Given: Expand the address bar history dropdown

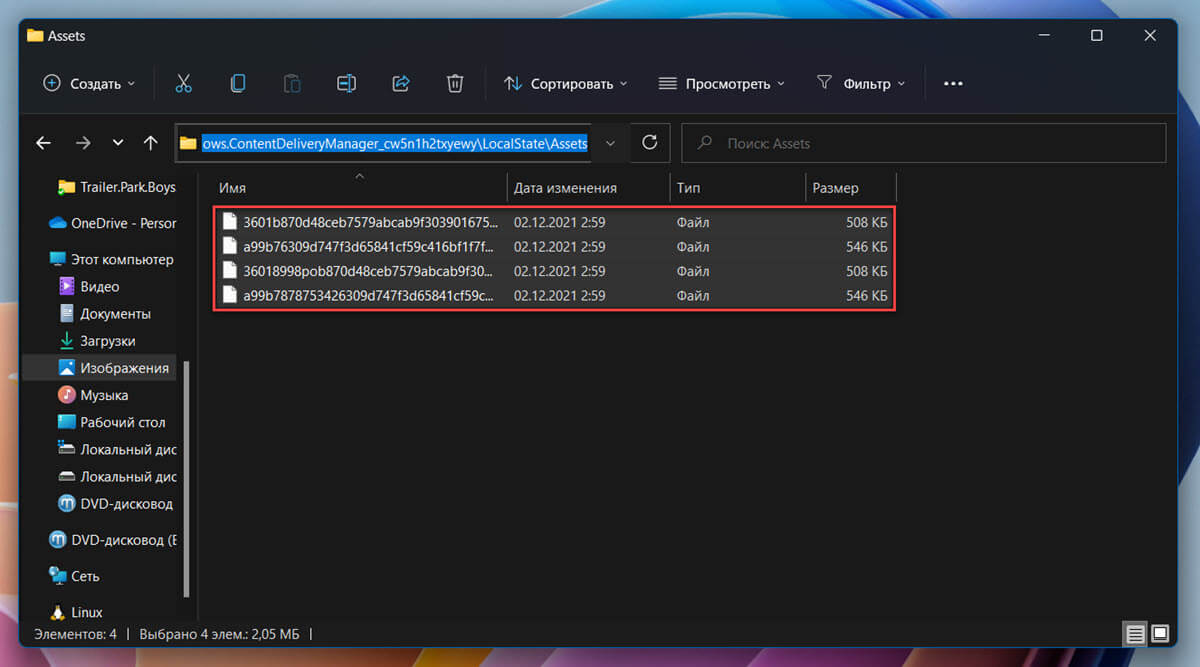Looking at the screenshot, I should click(610, 143).
